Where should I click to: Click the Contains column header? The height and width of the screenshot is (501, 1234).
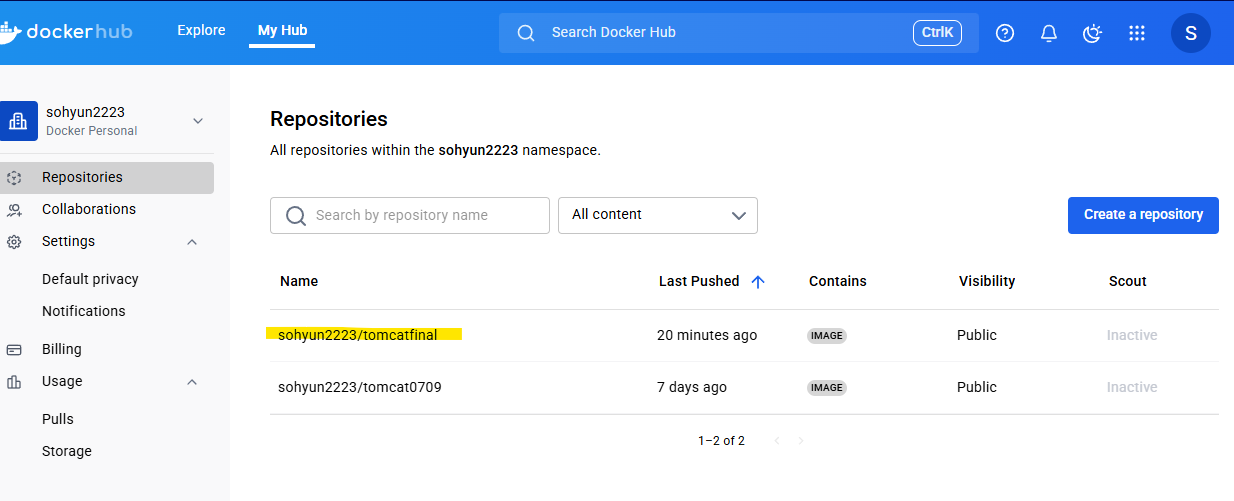(838, 281)
